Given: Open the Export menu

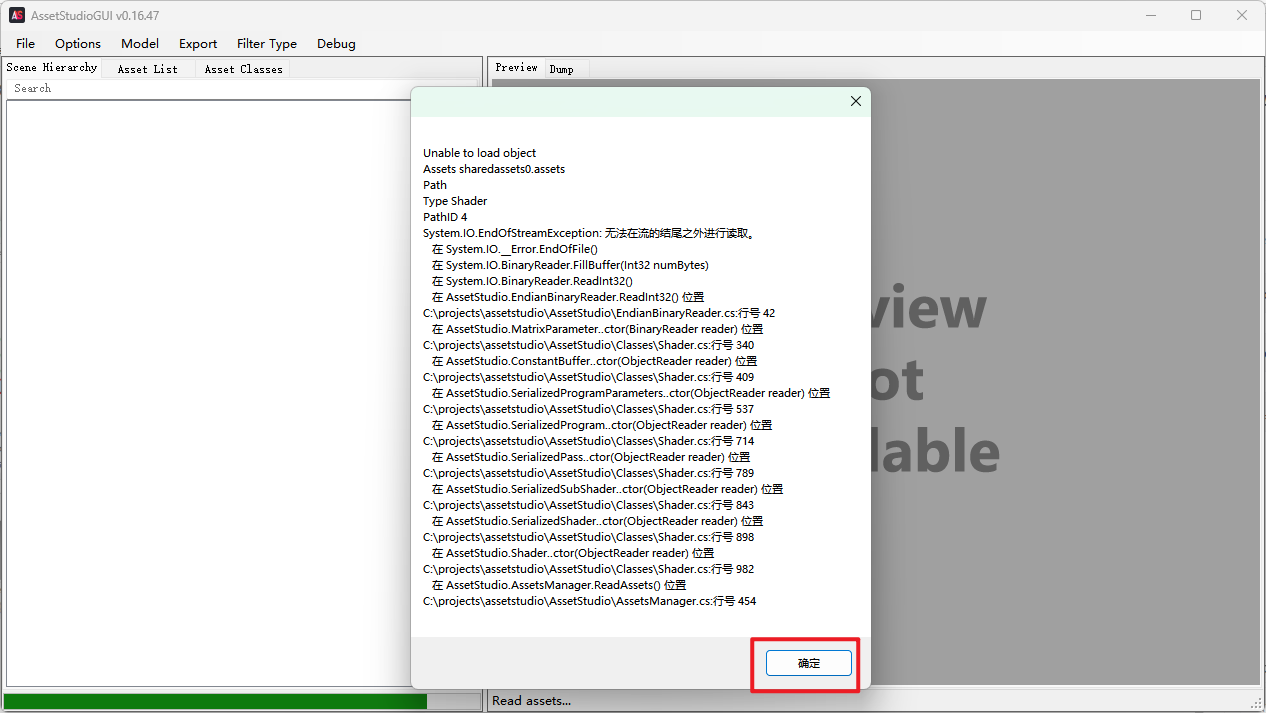Looking at the screenshot, I should coord(198,43).
